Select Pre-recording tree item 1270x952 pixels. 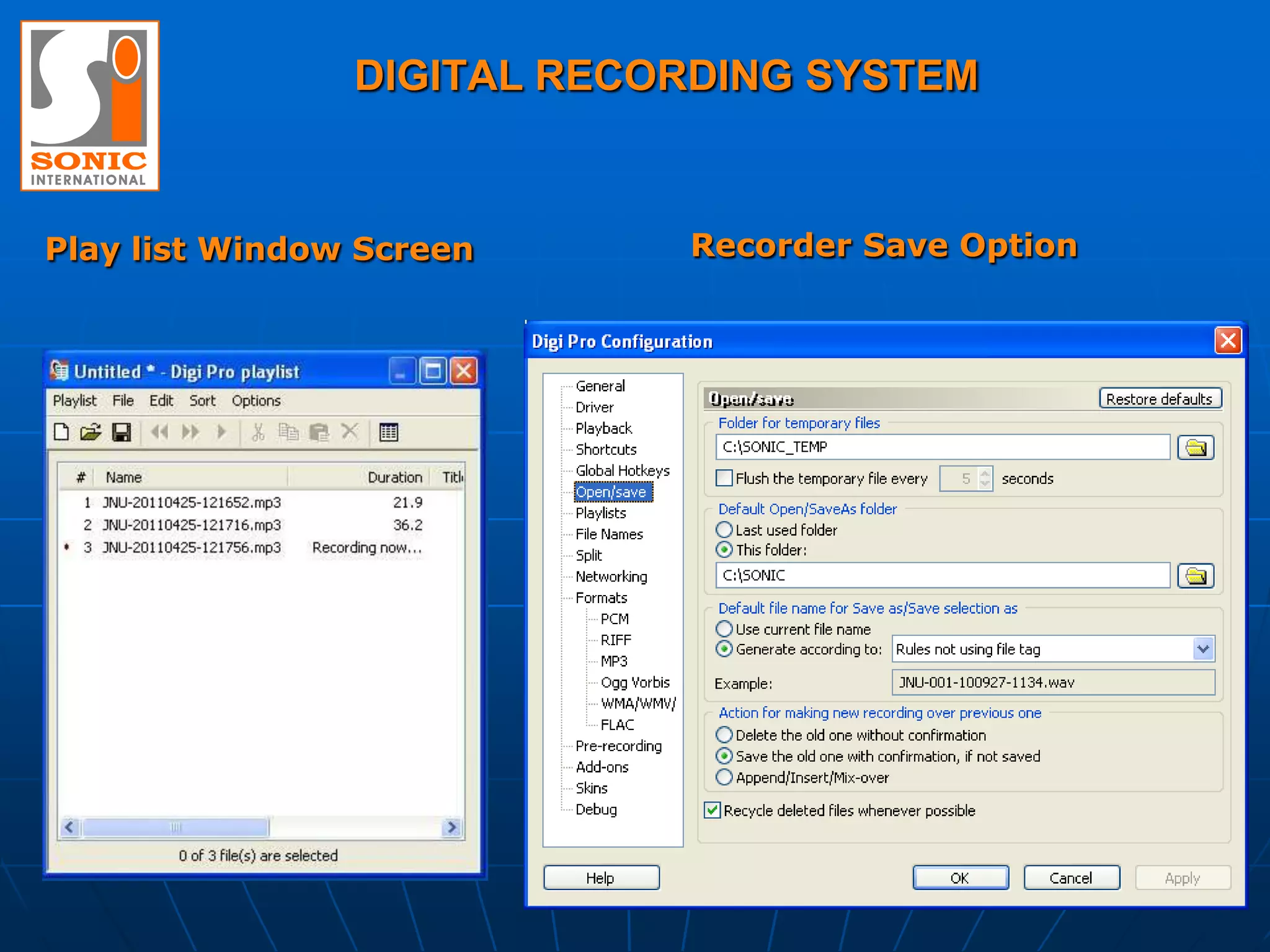point(619,746)
